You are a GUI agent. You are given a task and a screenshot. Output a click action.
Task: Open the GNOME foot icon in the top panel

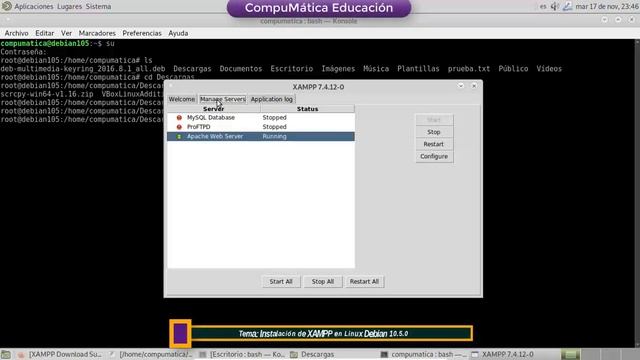click(x=7, y=6)
